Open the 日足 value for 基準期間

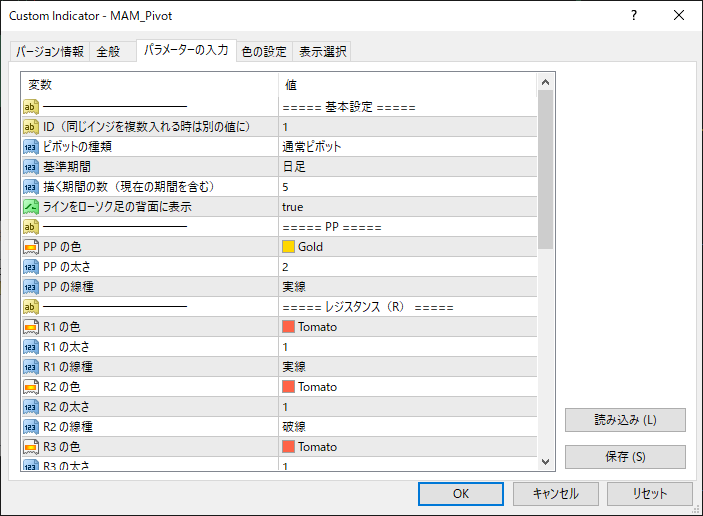408,167
